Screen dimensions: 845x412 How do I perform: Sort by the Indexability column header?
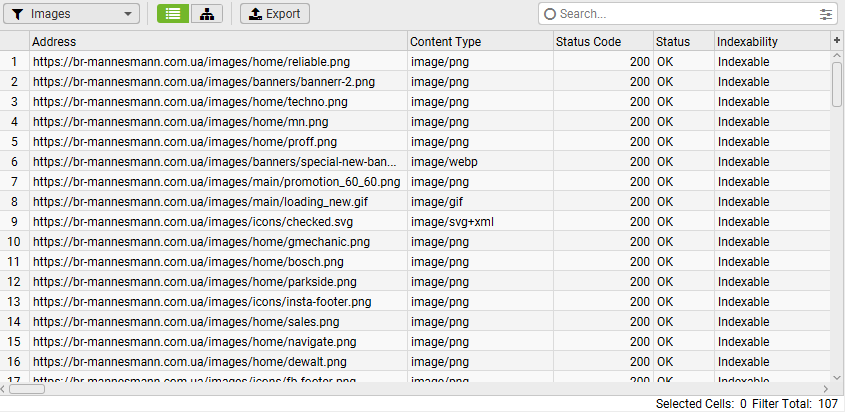[x=770, y=41]
